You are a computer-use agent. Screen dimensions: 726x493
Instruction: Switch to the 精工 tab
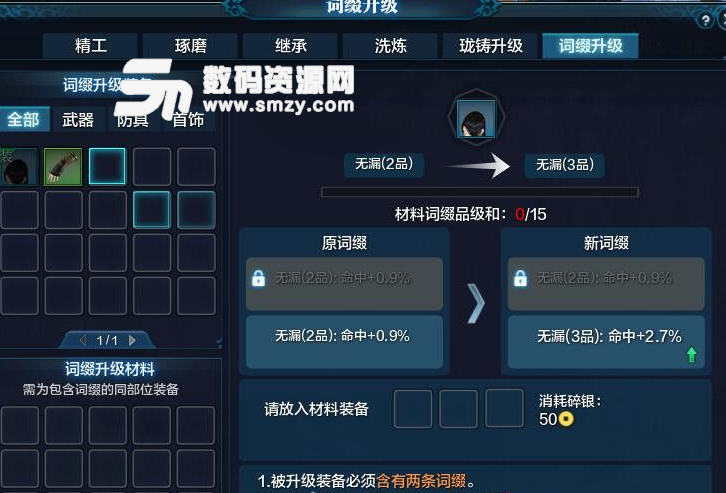pyautogui.click(x=90, y=46)
